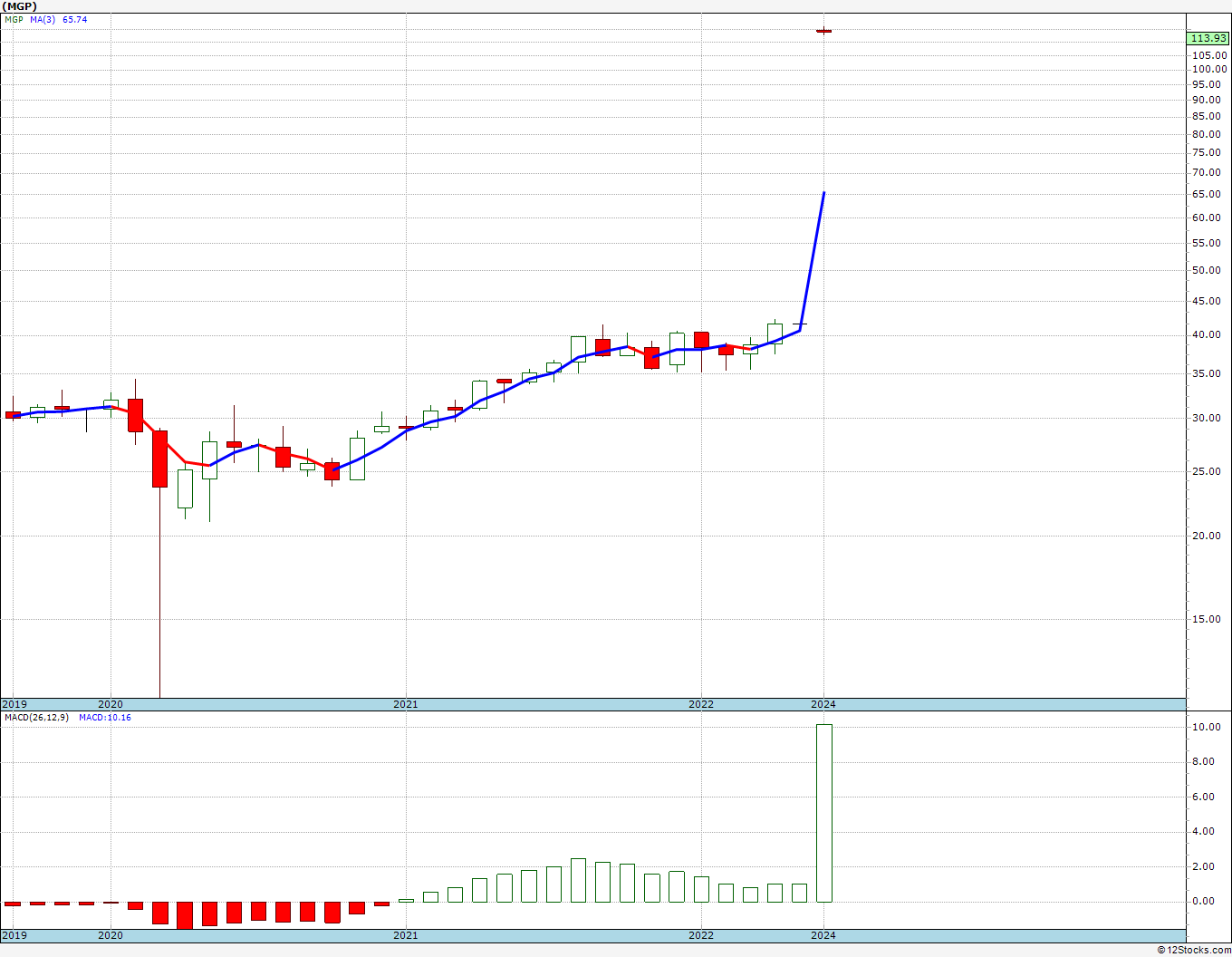Click 2024 on the price chart time axis

click(x=823, y=704)
